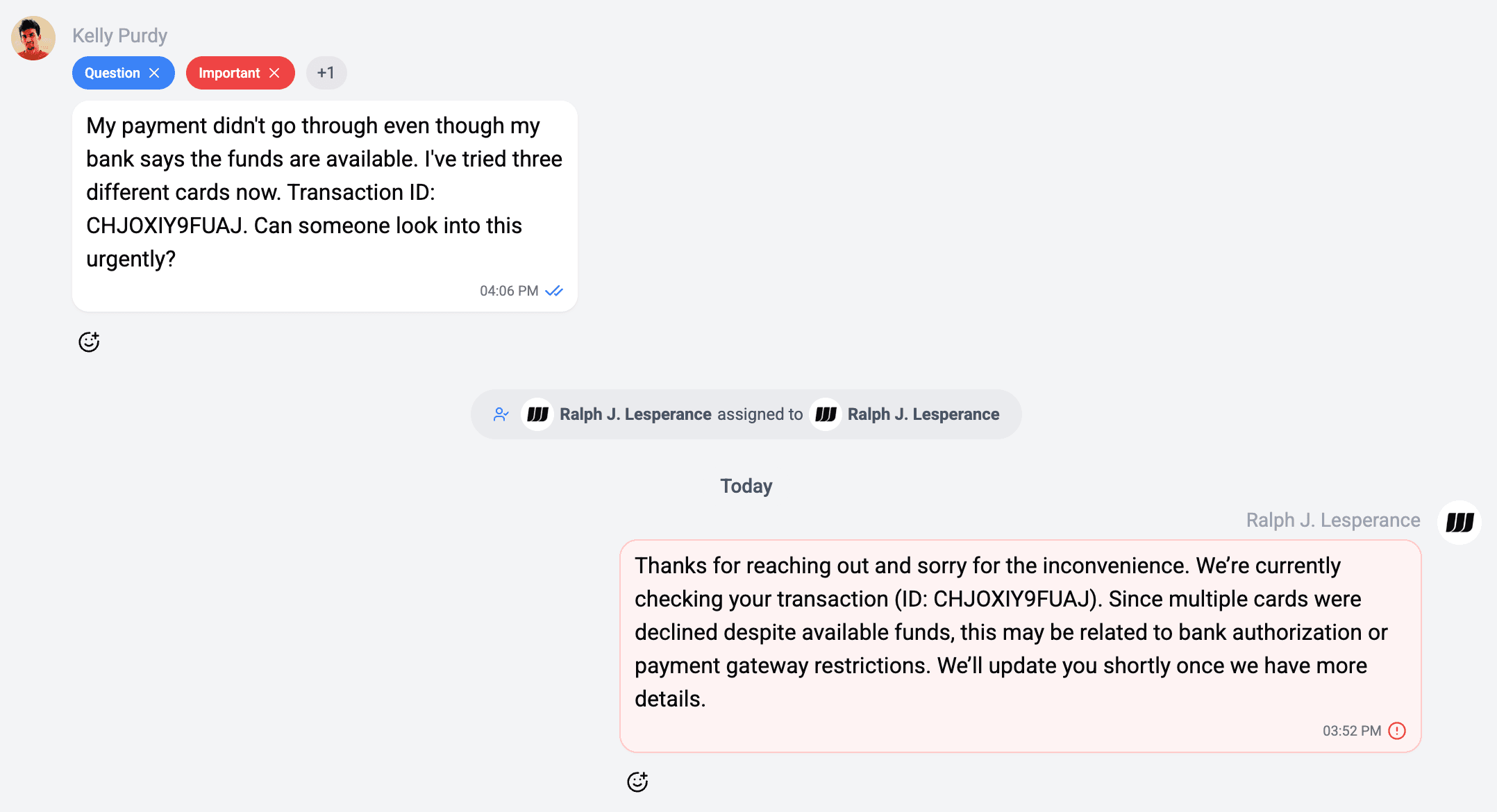This screenshot has width=1497, height=812.
Task: Click the red failed-send warning icon
Action: pos(1397,731)
